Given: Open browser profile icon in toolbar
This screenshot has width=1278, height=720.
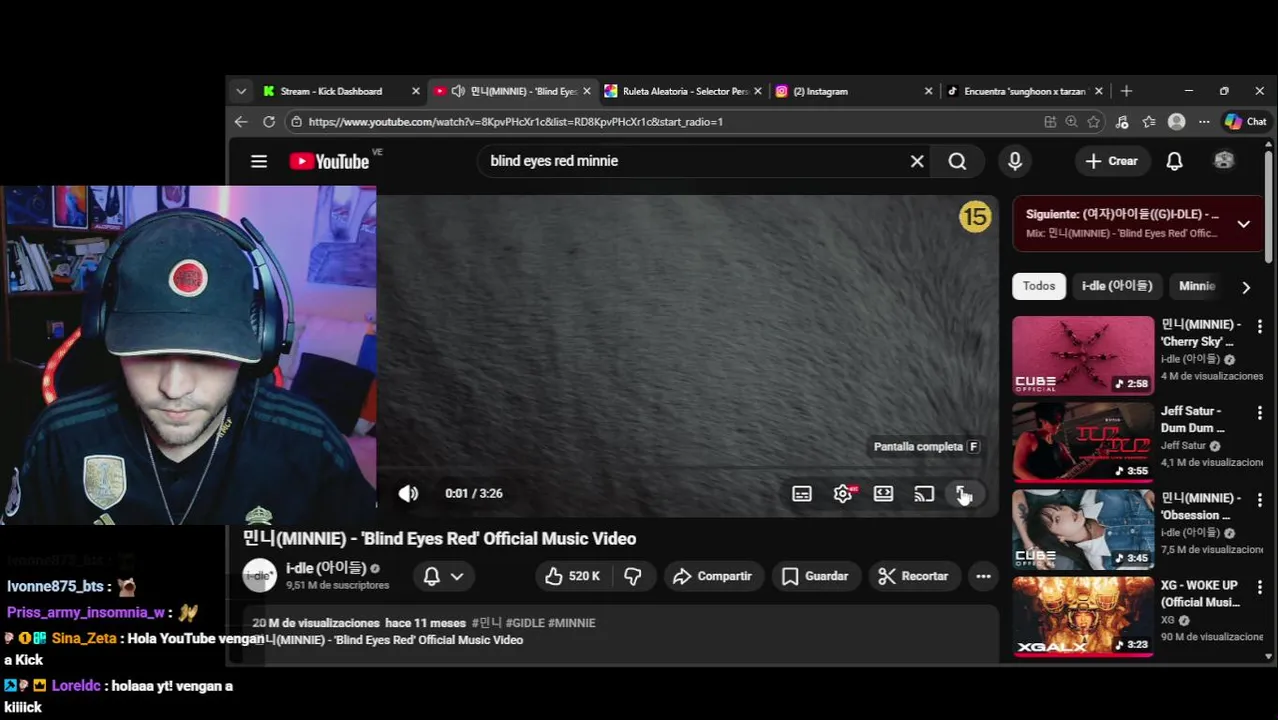Looking at the screenshot, I should click(1177, 122).
